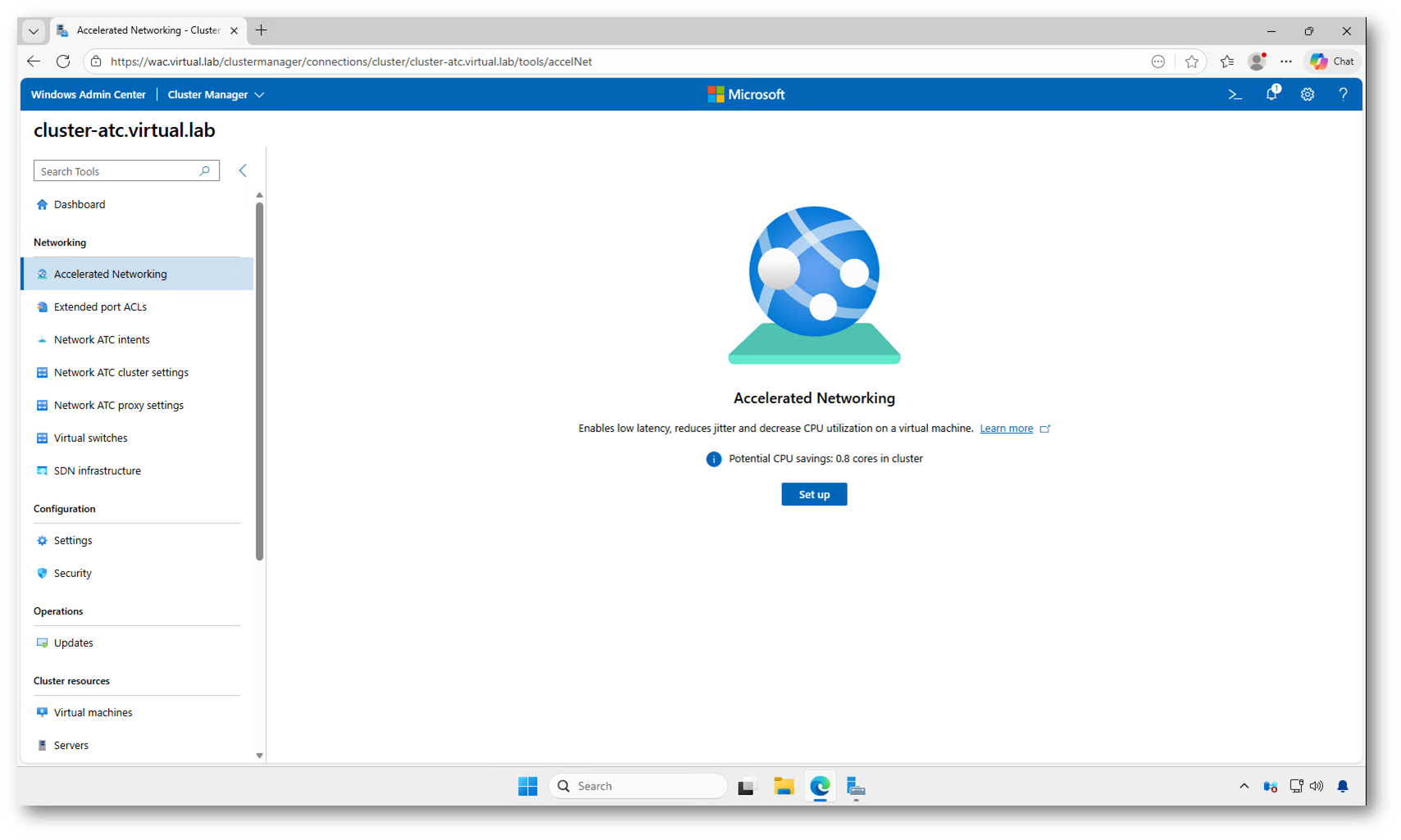1401x840 pixels.
Task: Open the taskbar notification bell
Action: click(1343, 786)
